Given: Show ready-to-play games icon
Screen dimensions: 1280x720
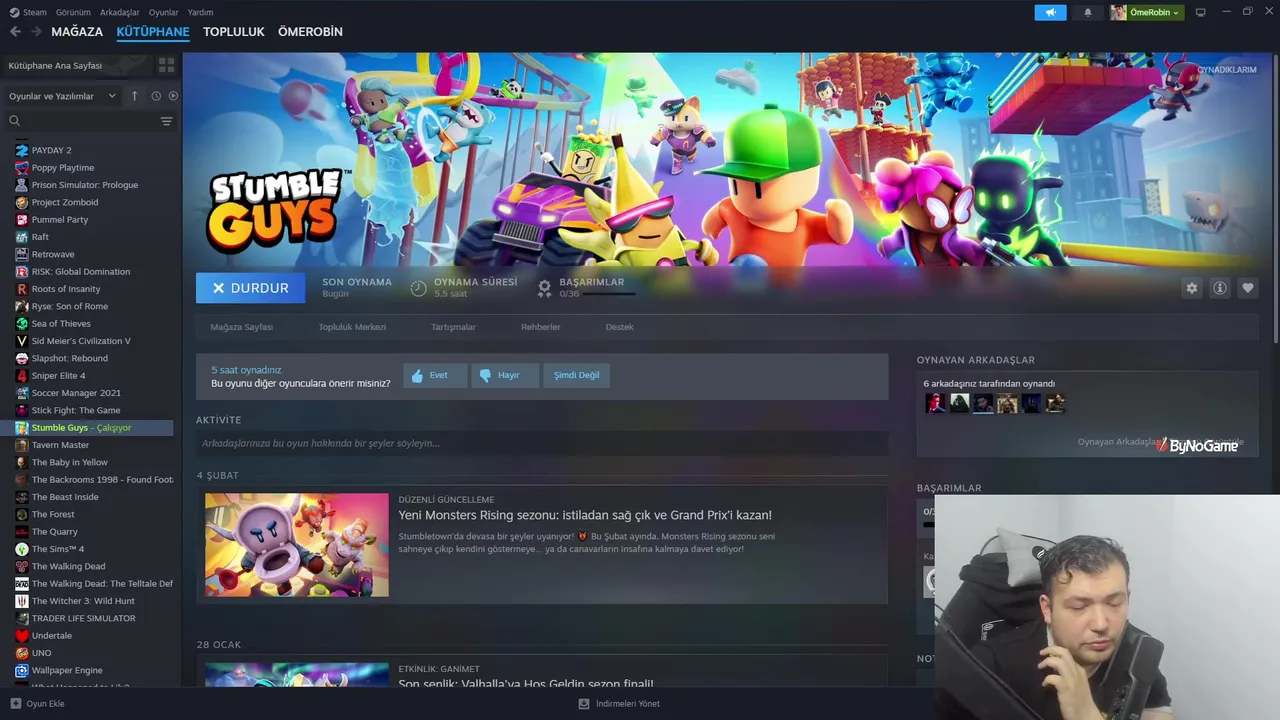Looking at the screenshot, I should [x=173, y=96].
